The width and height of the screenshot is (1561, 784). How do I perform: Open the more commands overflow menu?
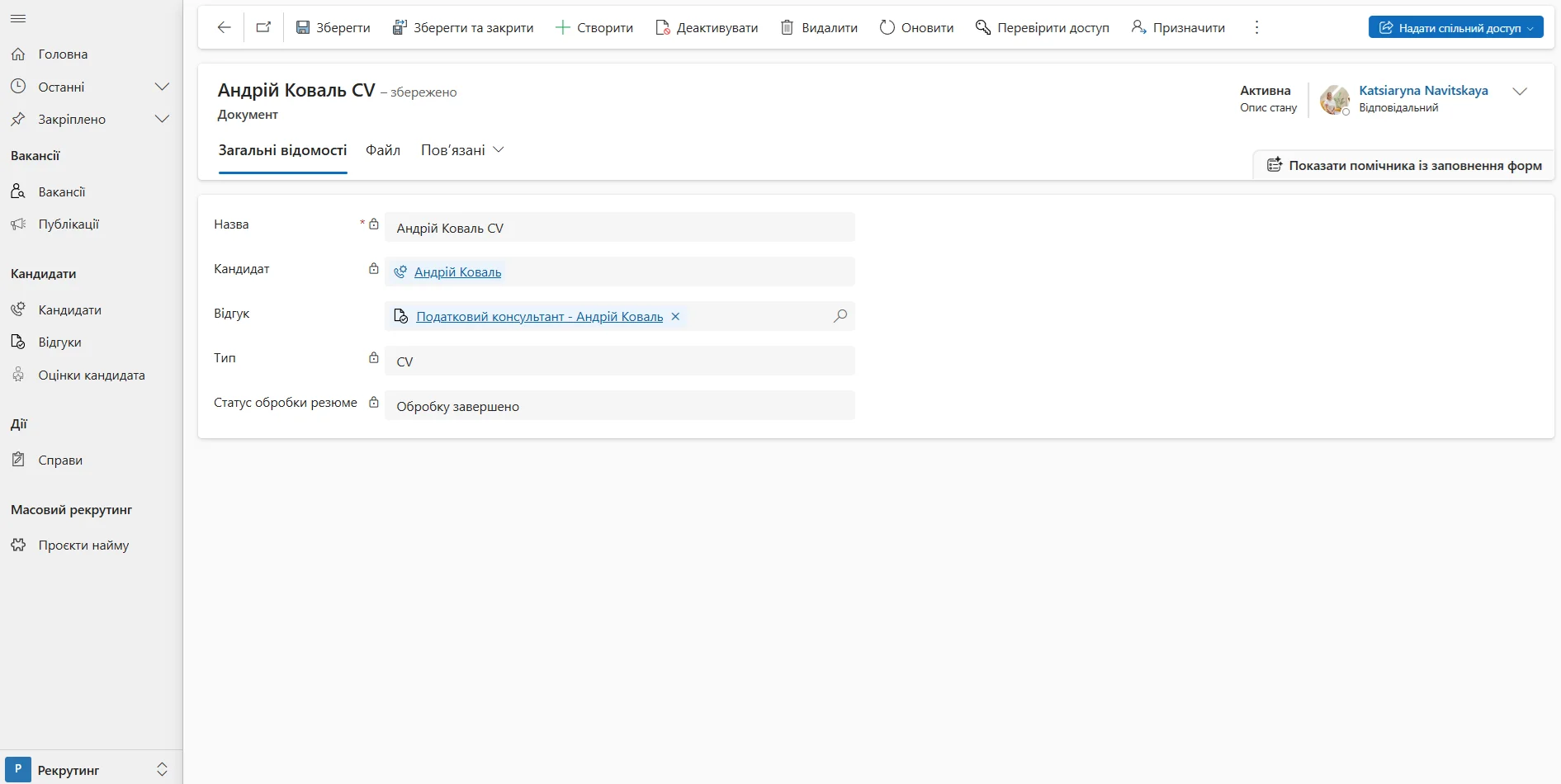coord(1256,27)
